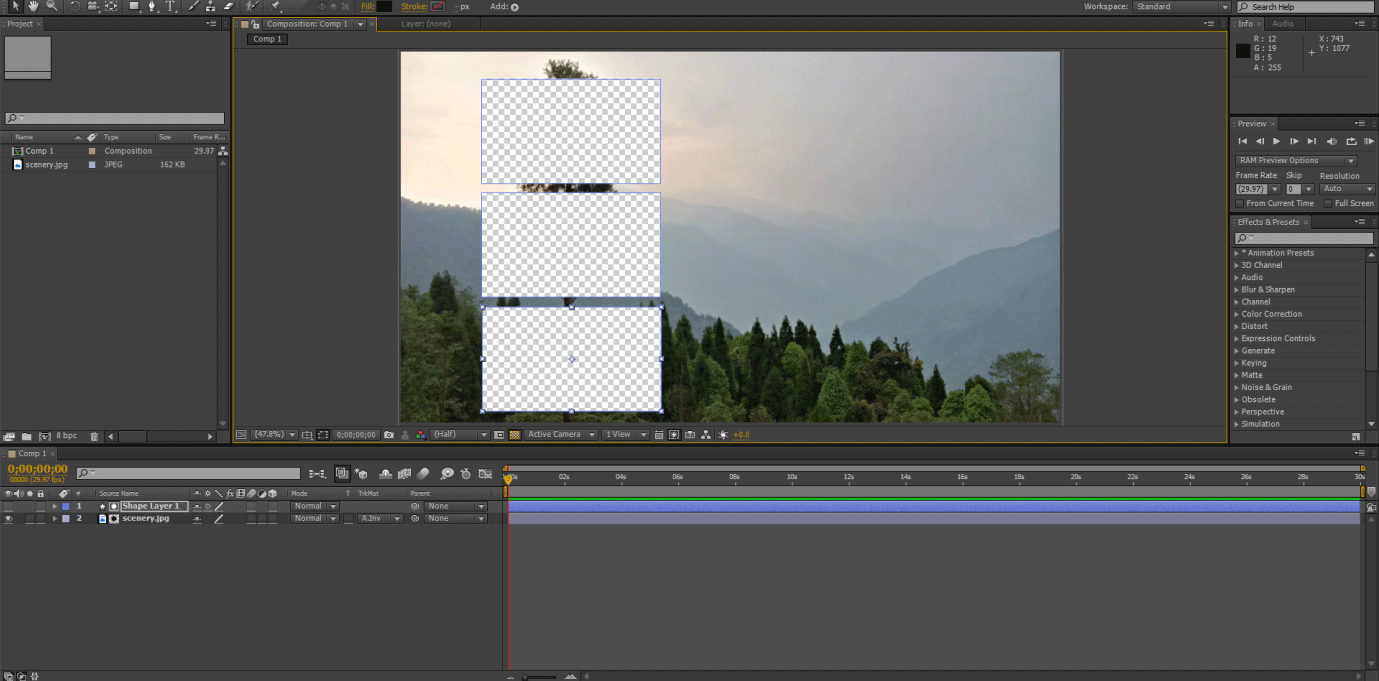Take a snapshot with the camera icon

point(389,434)
